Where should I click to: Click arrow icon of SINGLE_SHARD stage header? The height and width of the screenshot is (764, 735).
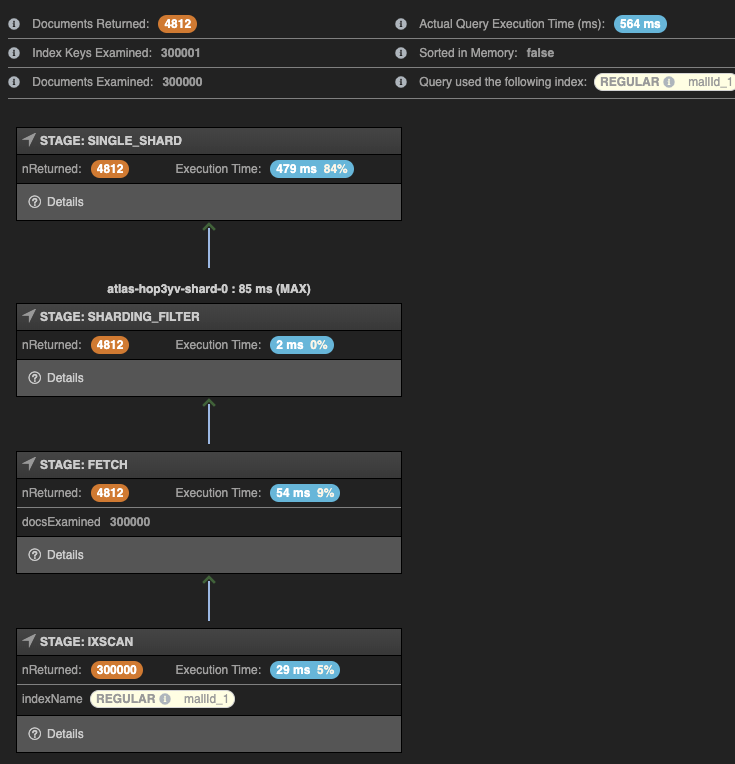pyautogui.click(x=29, y=140)
